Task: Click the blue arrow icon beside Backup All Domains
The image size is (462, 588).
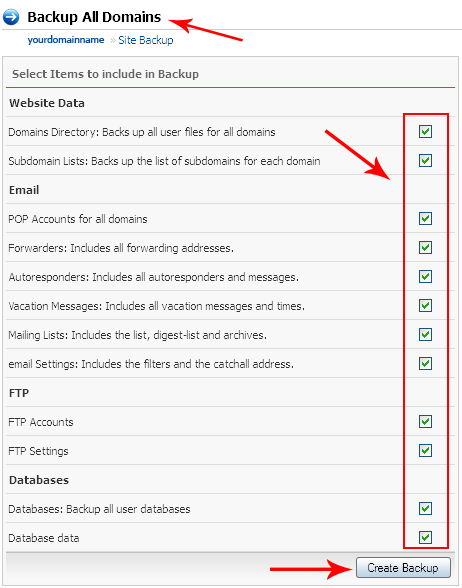Action: (x=11, y=17)
